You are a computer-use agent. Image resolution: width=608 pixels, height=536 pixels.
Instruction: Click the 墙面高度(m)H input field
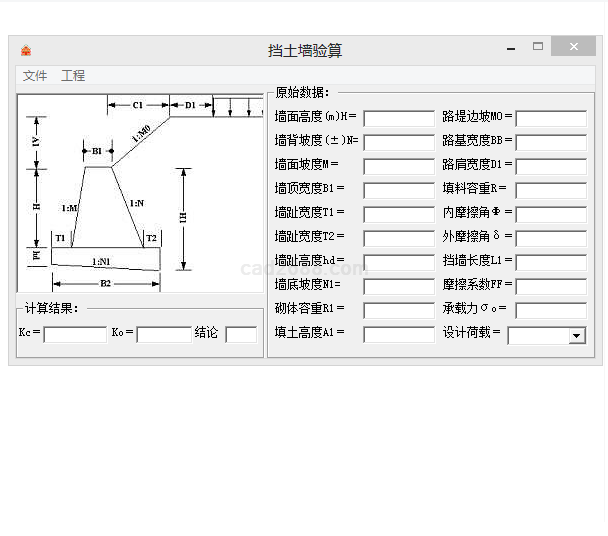pyautogui.click(x=398, y=119)
